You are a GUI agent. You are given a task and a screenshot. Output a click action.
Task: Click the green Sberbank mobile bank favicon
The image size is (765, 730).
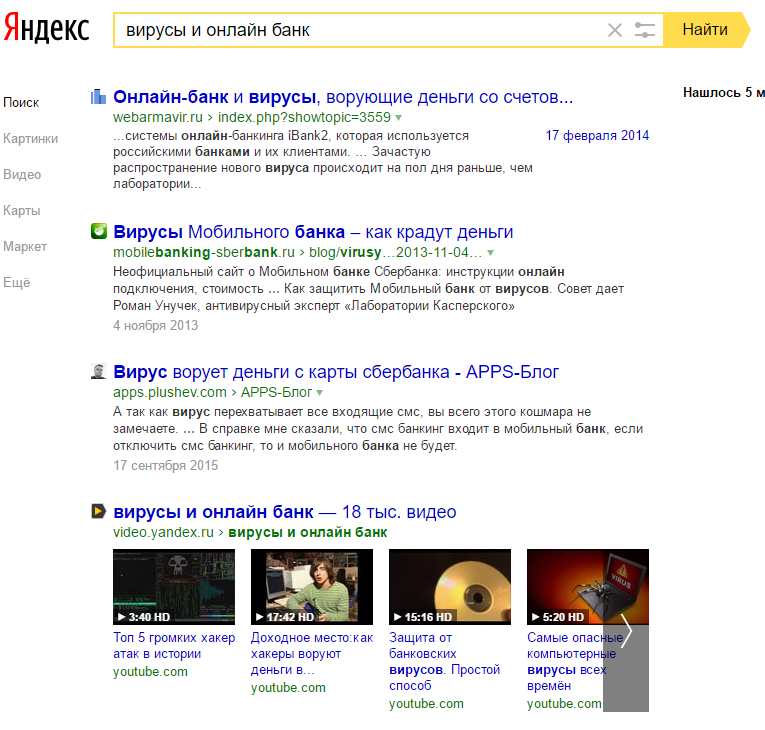pyautogui.click(x=99, y=231)
